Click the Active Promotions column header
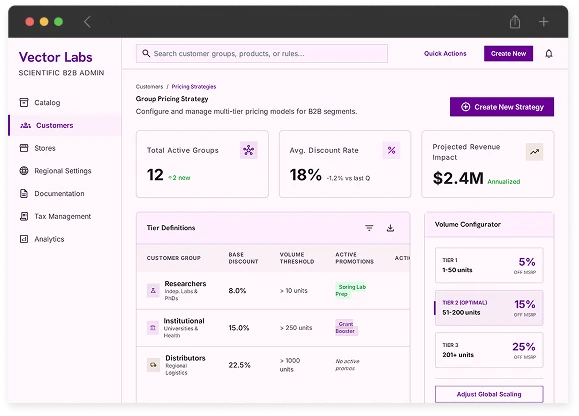This screenshot has width=579, height=416. coord(354,258)
